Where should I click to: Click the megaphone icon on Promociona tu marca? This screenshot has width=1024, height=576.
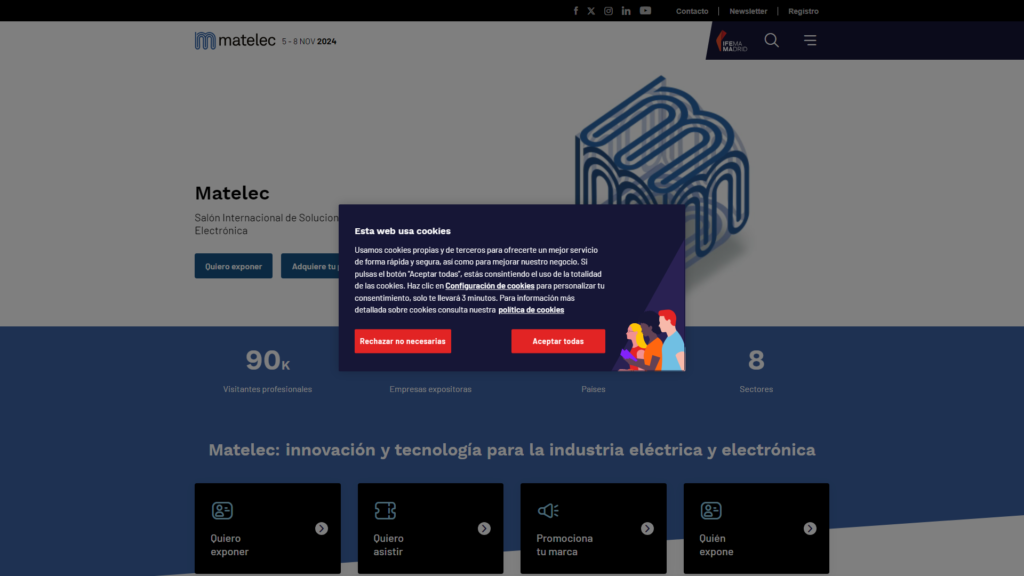[x=548, y=510]
